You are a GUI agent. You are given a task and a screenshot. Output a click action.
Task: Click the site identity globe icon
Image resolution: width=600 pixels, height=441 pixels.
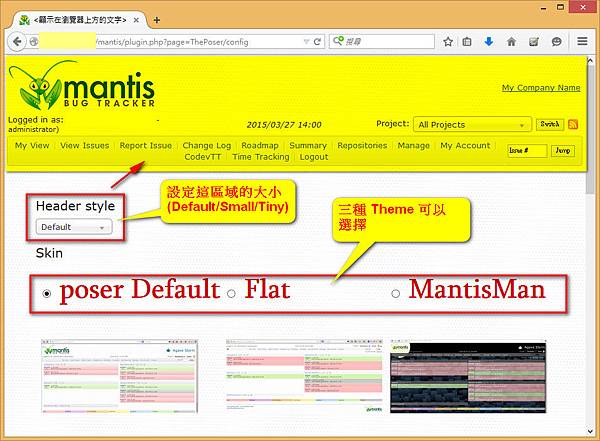pyautogui.click(x=34, y=41)
